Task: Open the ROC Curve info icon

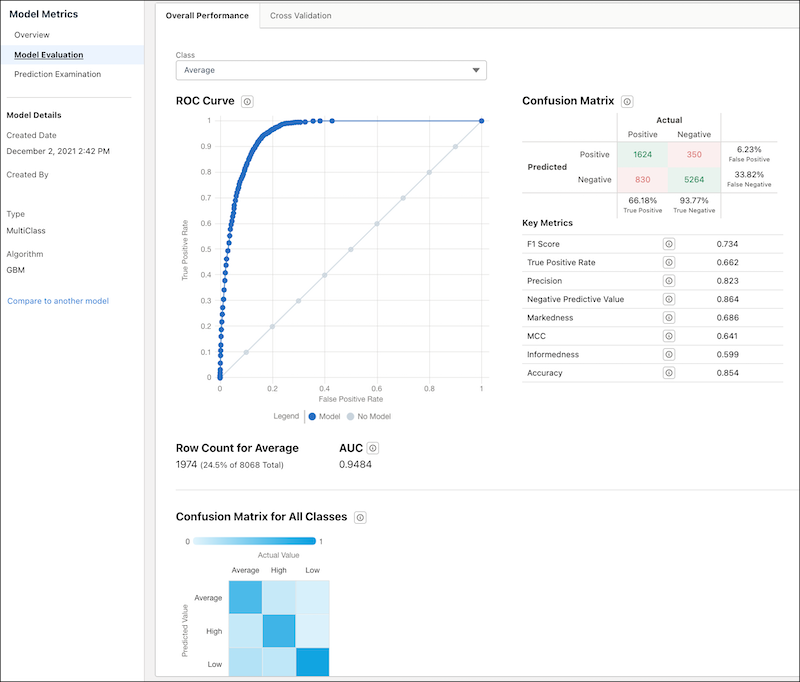Action: click(x=247, y=102)
